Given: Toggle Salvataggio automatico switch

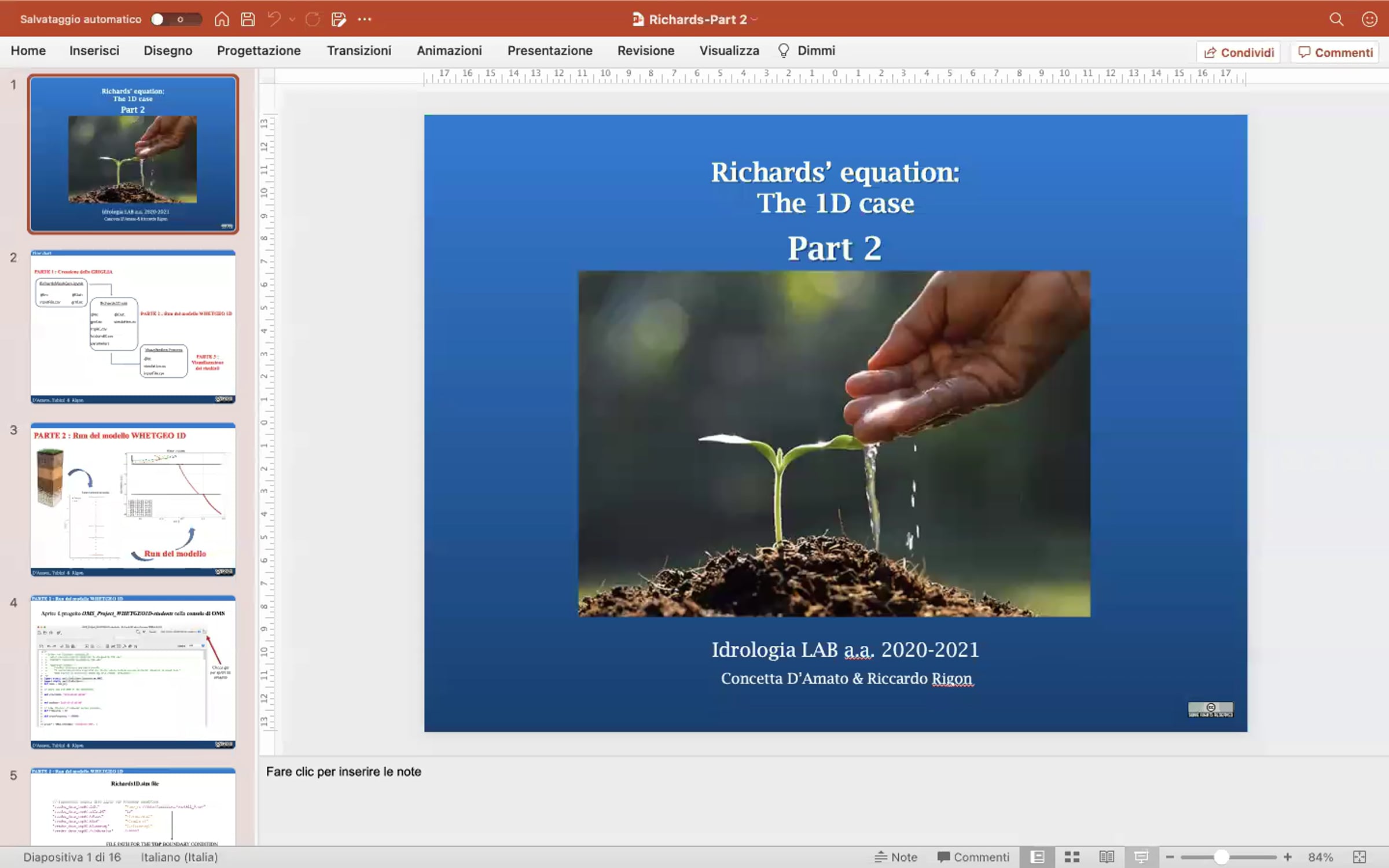Looking at the screenshot, I should (176, 19).
